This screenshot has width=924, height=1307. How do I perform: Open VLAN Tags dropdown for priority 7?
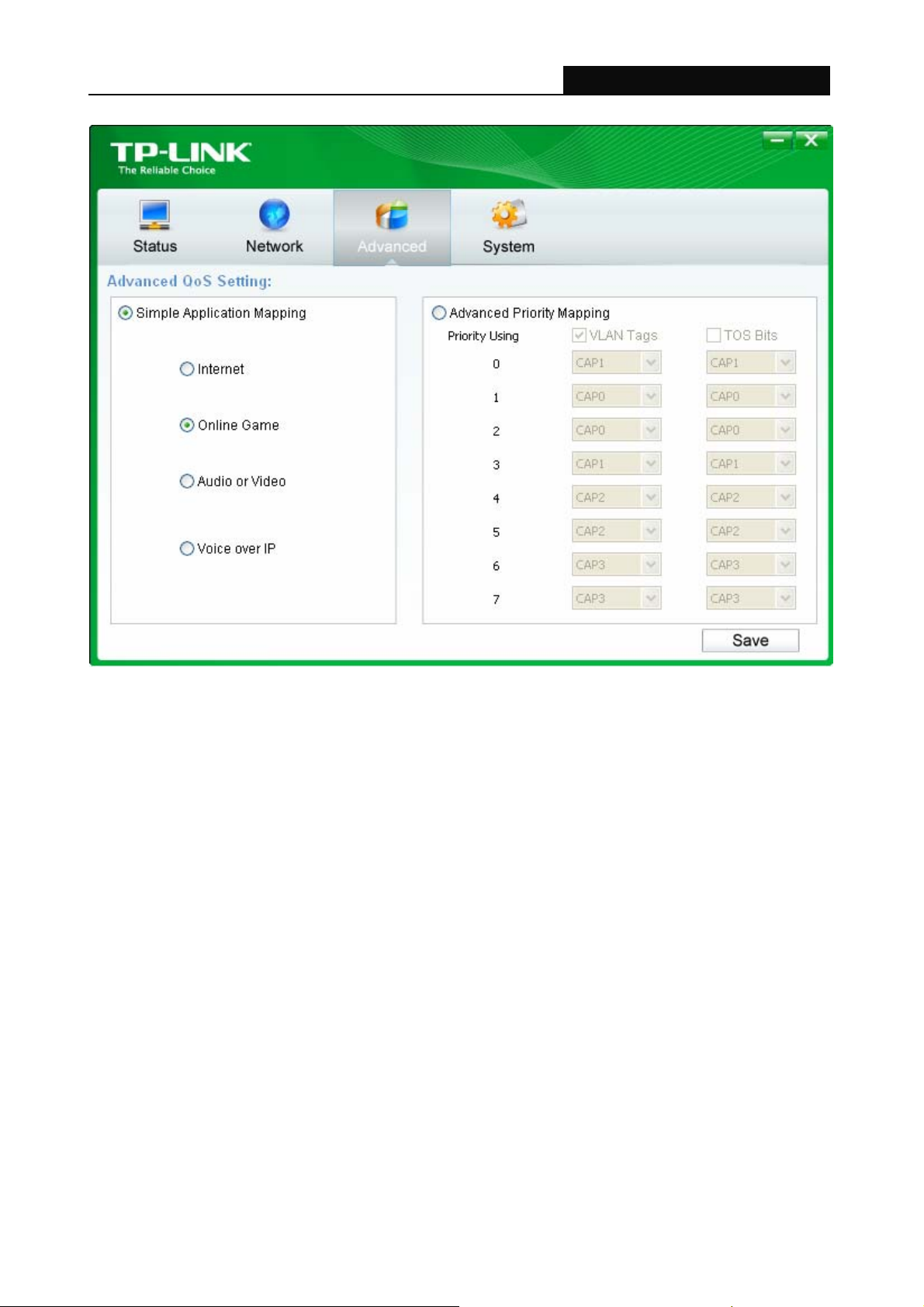tap(617, 598)
